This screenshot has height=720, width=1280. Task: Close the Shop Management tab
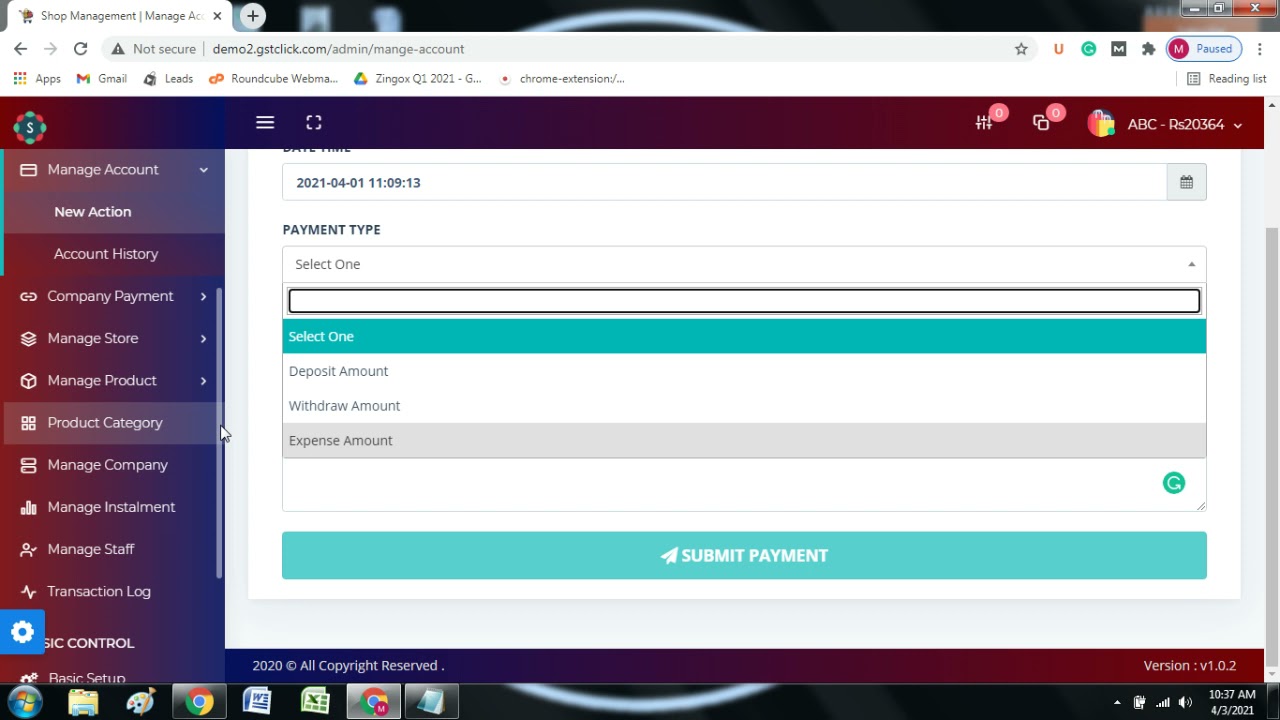pyautogui.click(x=217, y=16)
